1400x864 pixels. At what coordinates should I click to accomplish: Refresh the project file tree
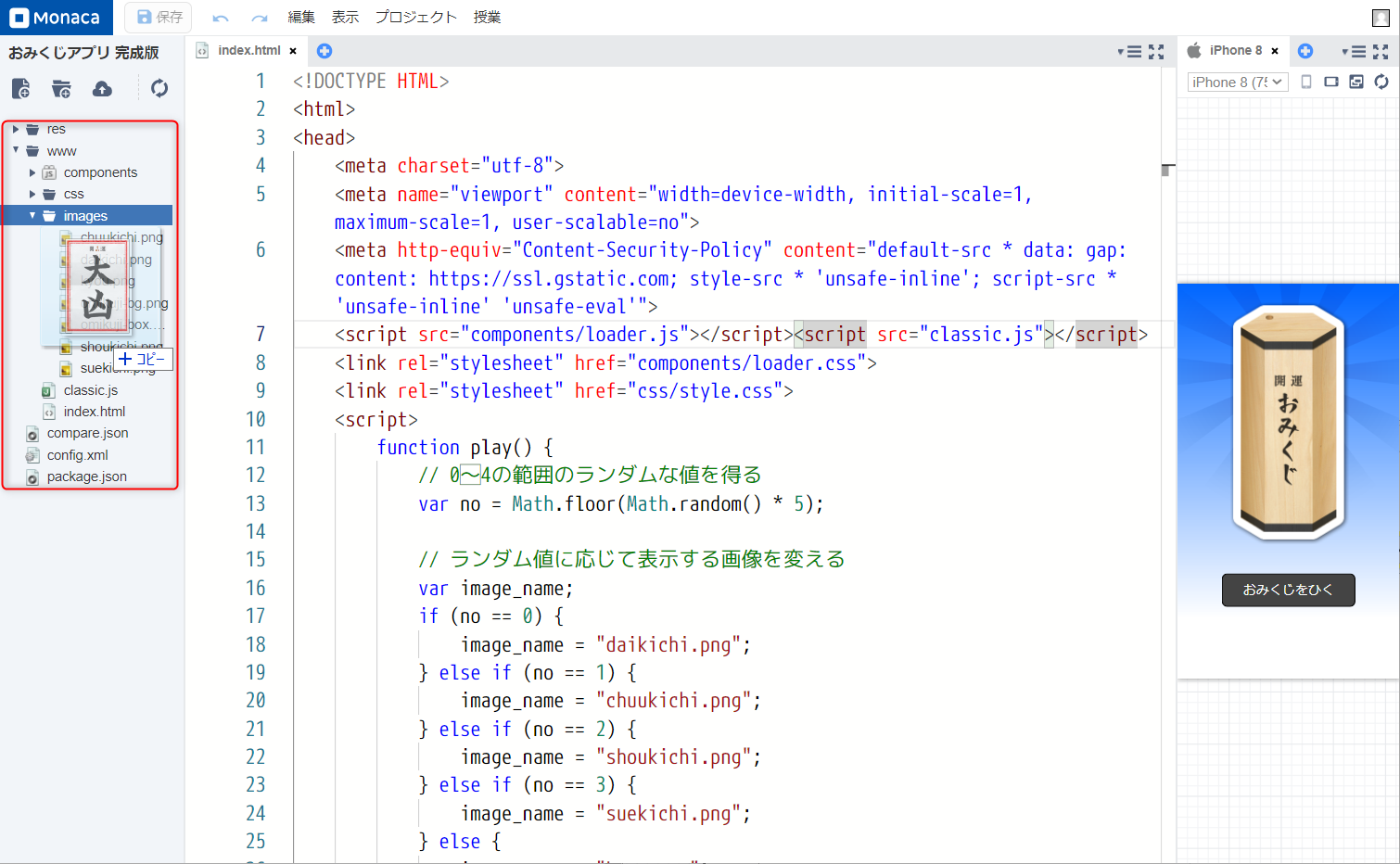(159, 88)
